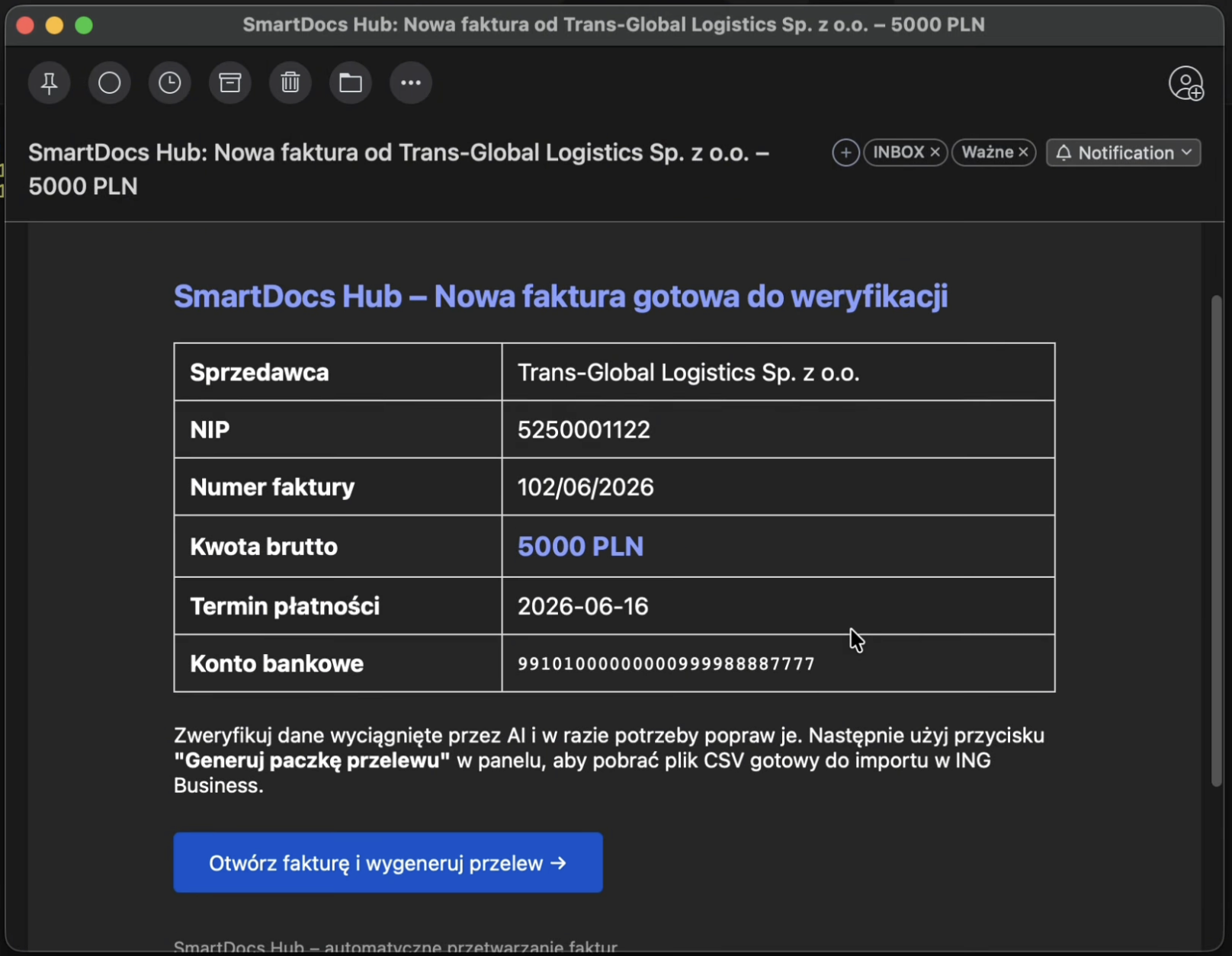Add a label with the plus button
The image size is (1232, 956).
tap(845, 152)
